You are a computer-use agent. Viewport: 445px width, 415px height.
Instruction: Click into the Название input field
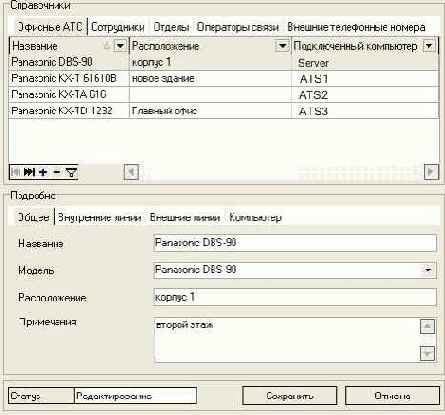(x=295, y=243)
